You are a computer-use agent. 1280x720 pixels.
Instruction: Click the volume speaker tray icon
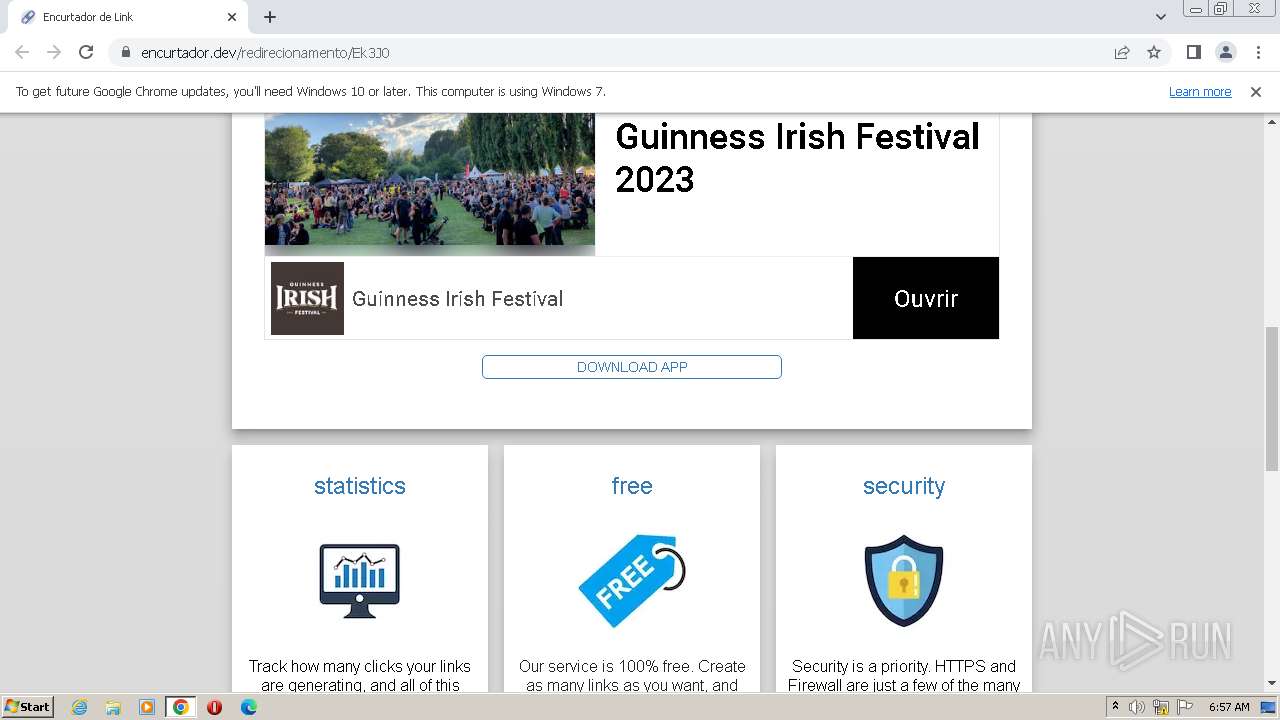[x=1137, y=707]
